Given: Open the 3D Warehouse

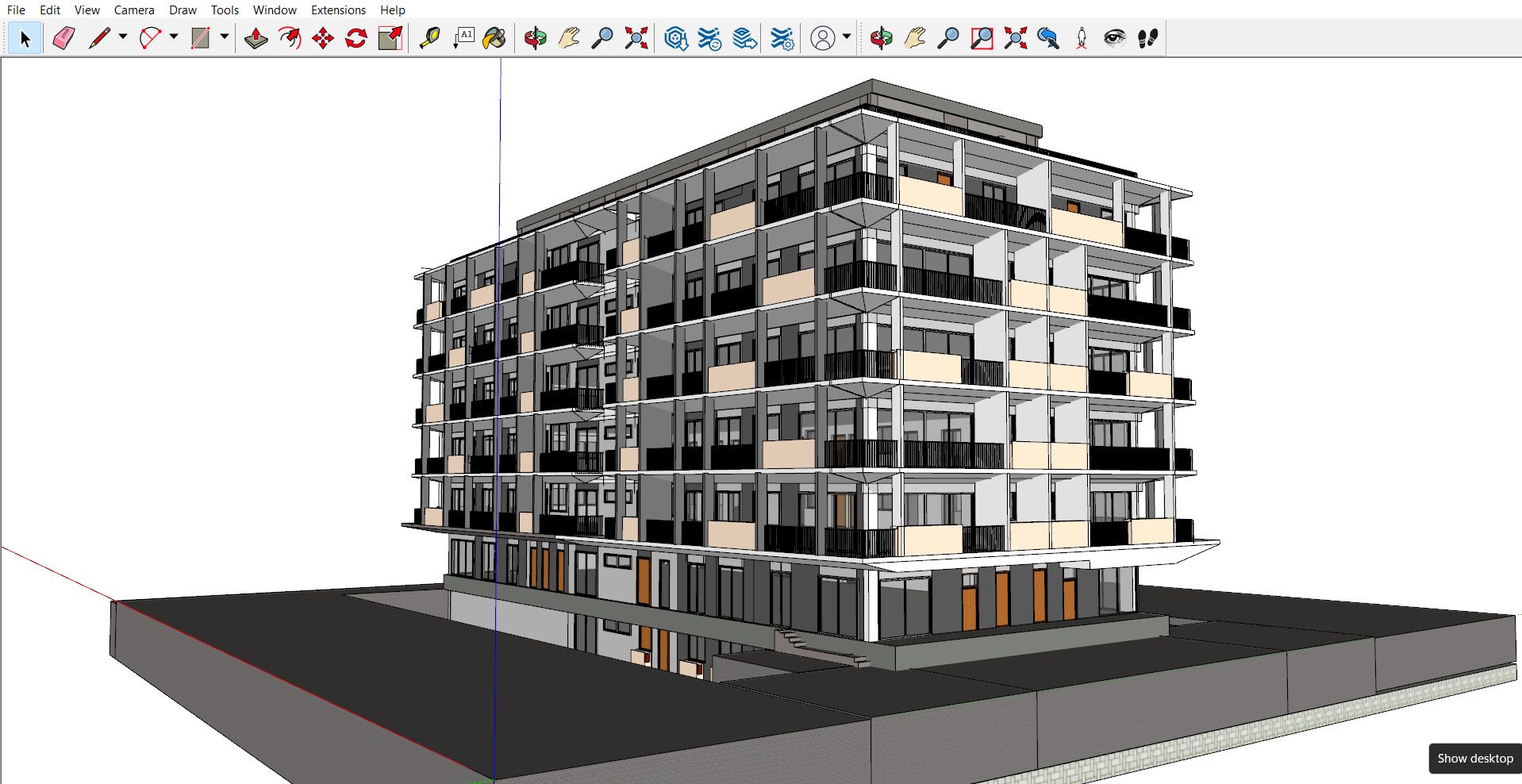Looking at the screenshot, I should tap(675, 38).
